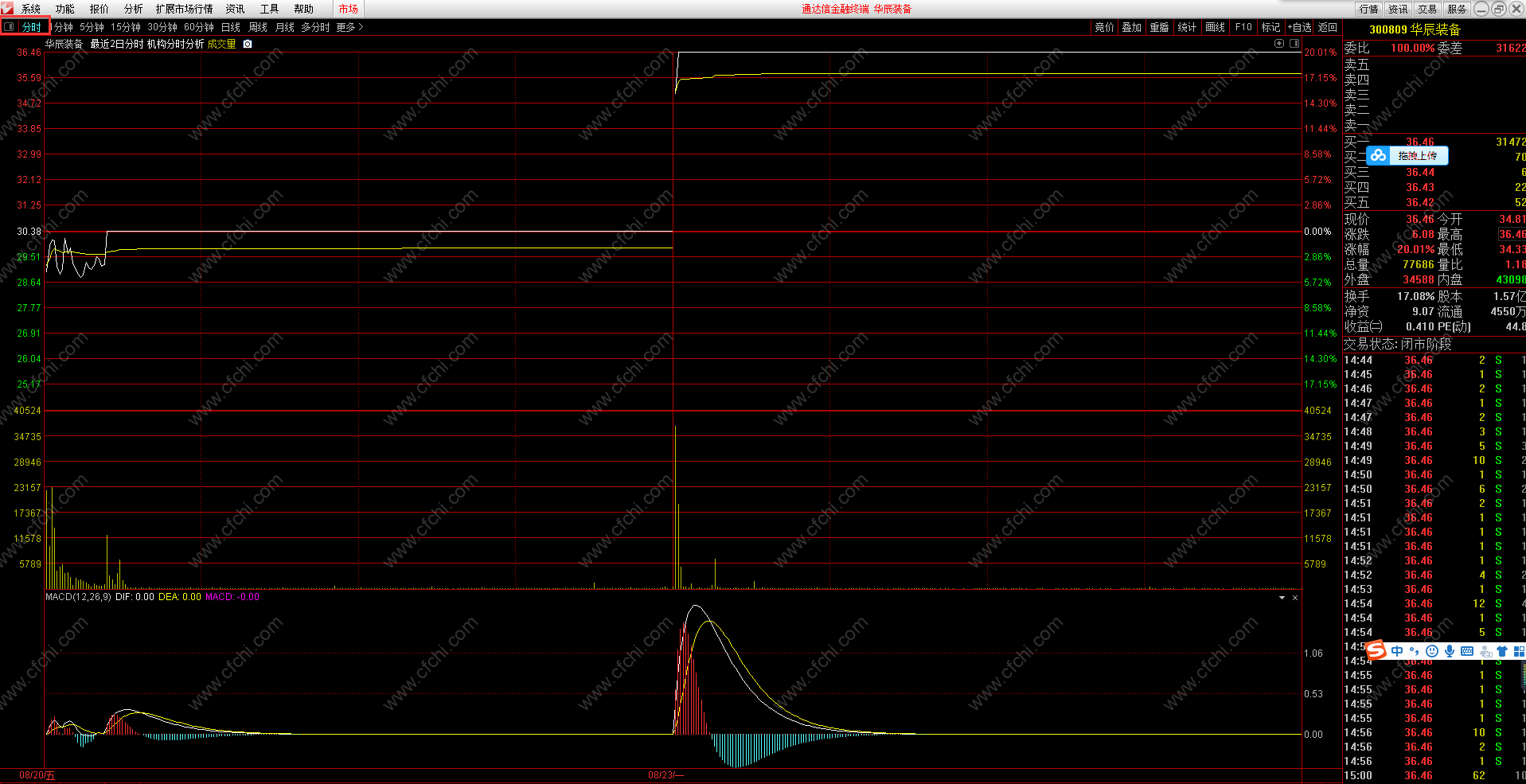Click the 交易状态: 闭市阶段 status text
This screenshot has width=1526, height=784.
pos(1398,344)
